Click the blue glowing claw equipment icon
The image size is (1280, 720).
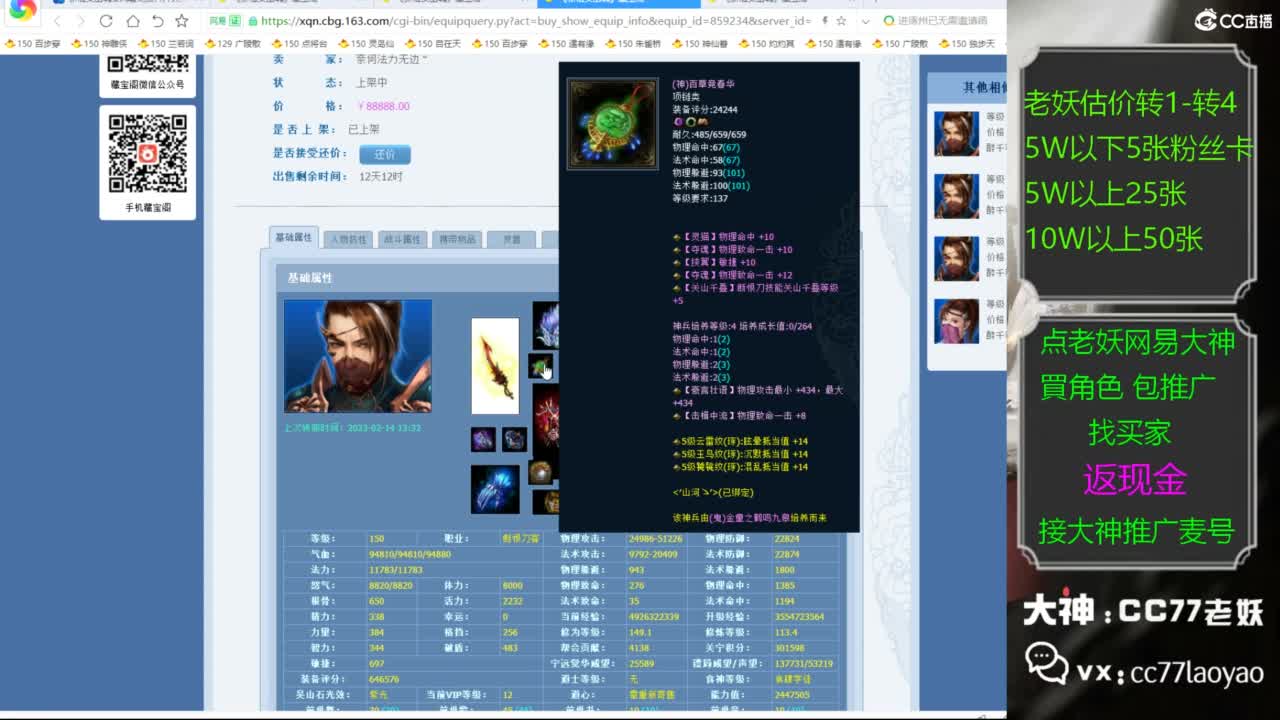(x=495, y=490)
